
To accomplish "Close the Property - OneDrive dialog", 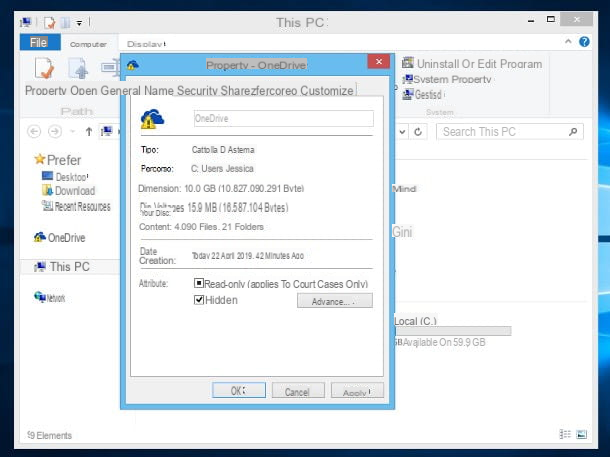I will pyautogui.click(x=379, y=61).
